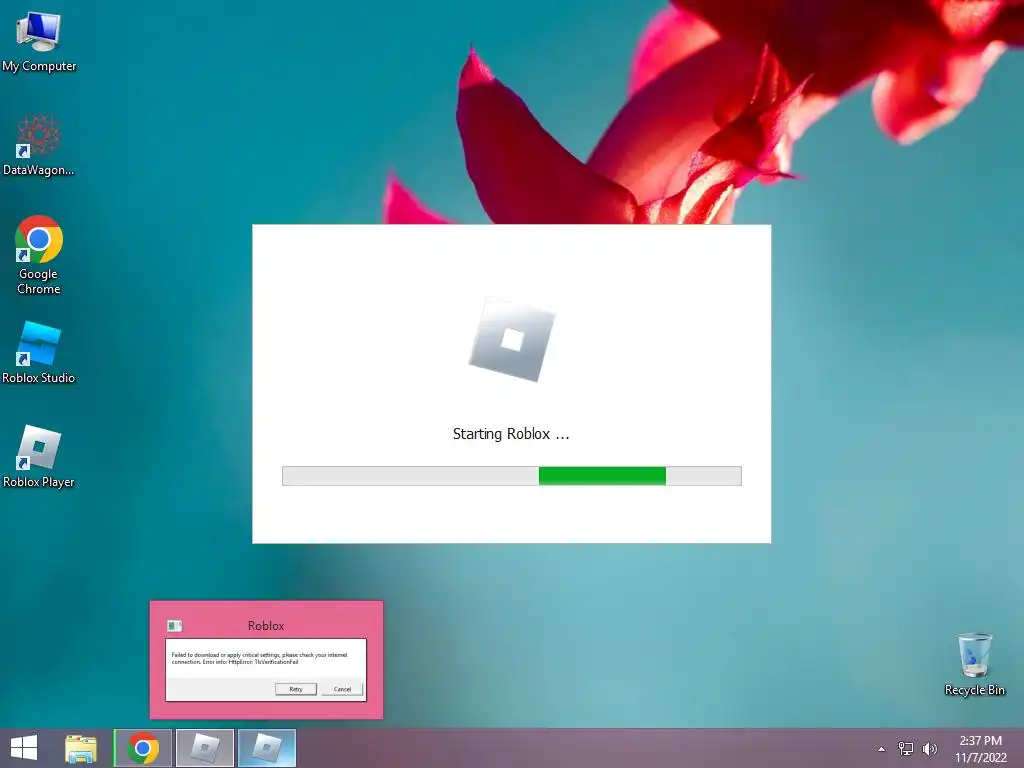Click the clock showing 2:37 PM

coord(980,741)
